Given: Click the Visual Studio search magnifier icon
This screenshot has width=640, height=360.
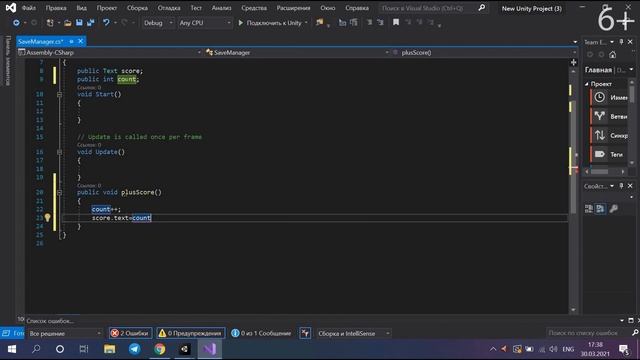Looking at the screenshot, I should (x=482, y=8).
